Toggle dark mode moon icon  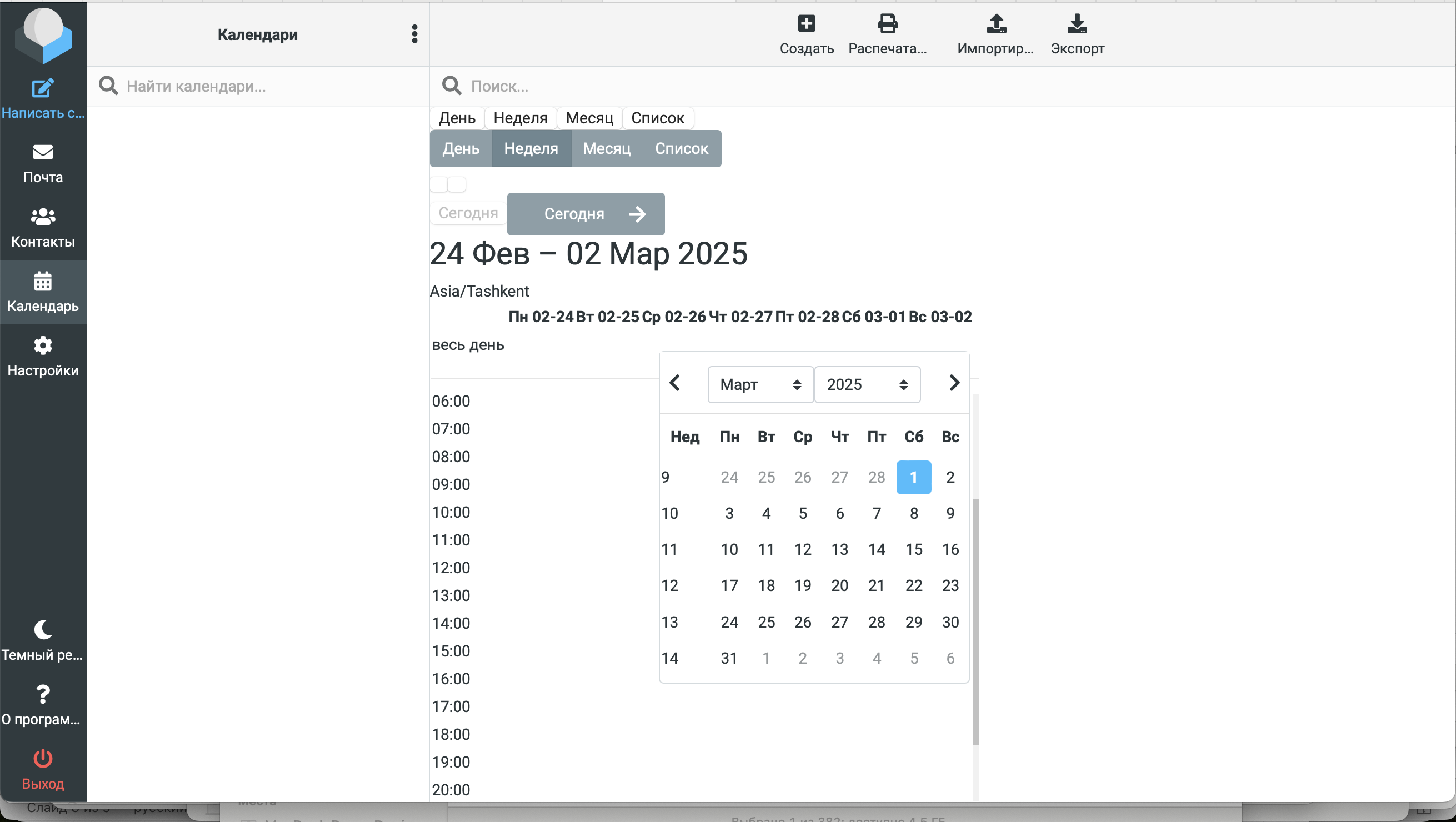pyautogui.click(x=43, y=629)
